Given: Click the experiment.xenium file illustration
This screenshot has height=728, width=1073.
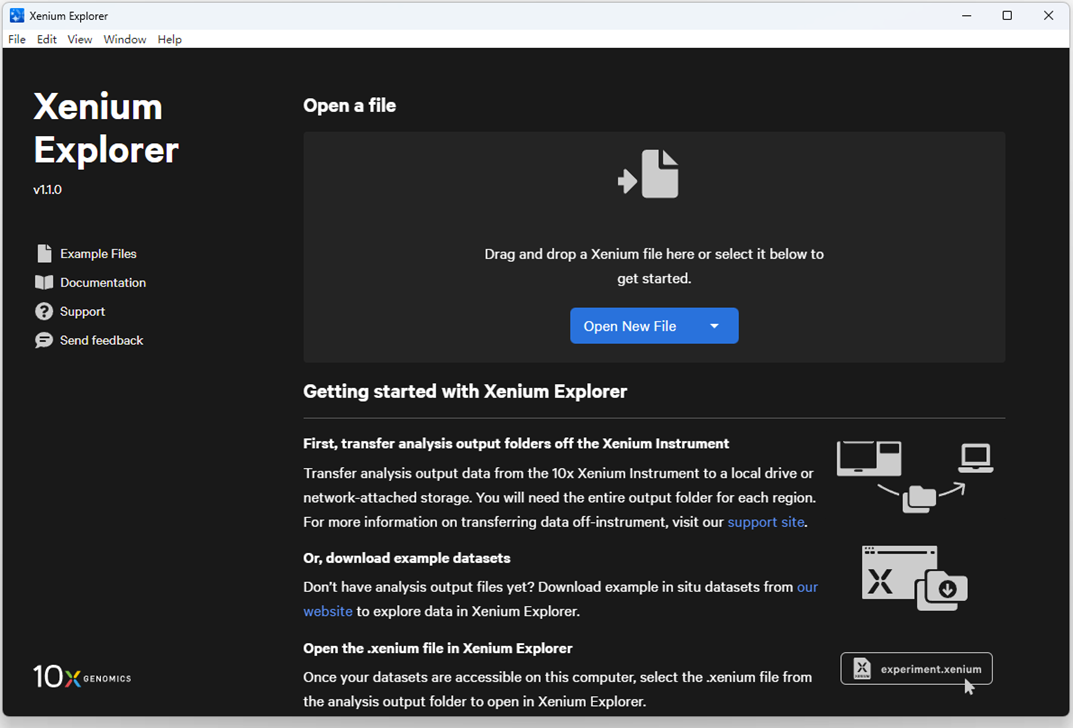Looking at the screenshot, I should pos(916,669).
